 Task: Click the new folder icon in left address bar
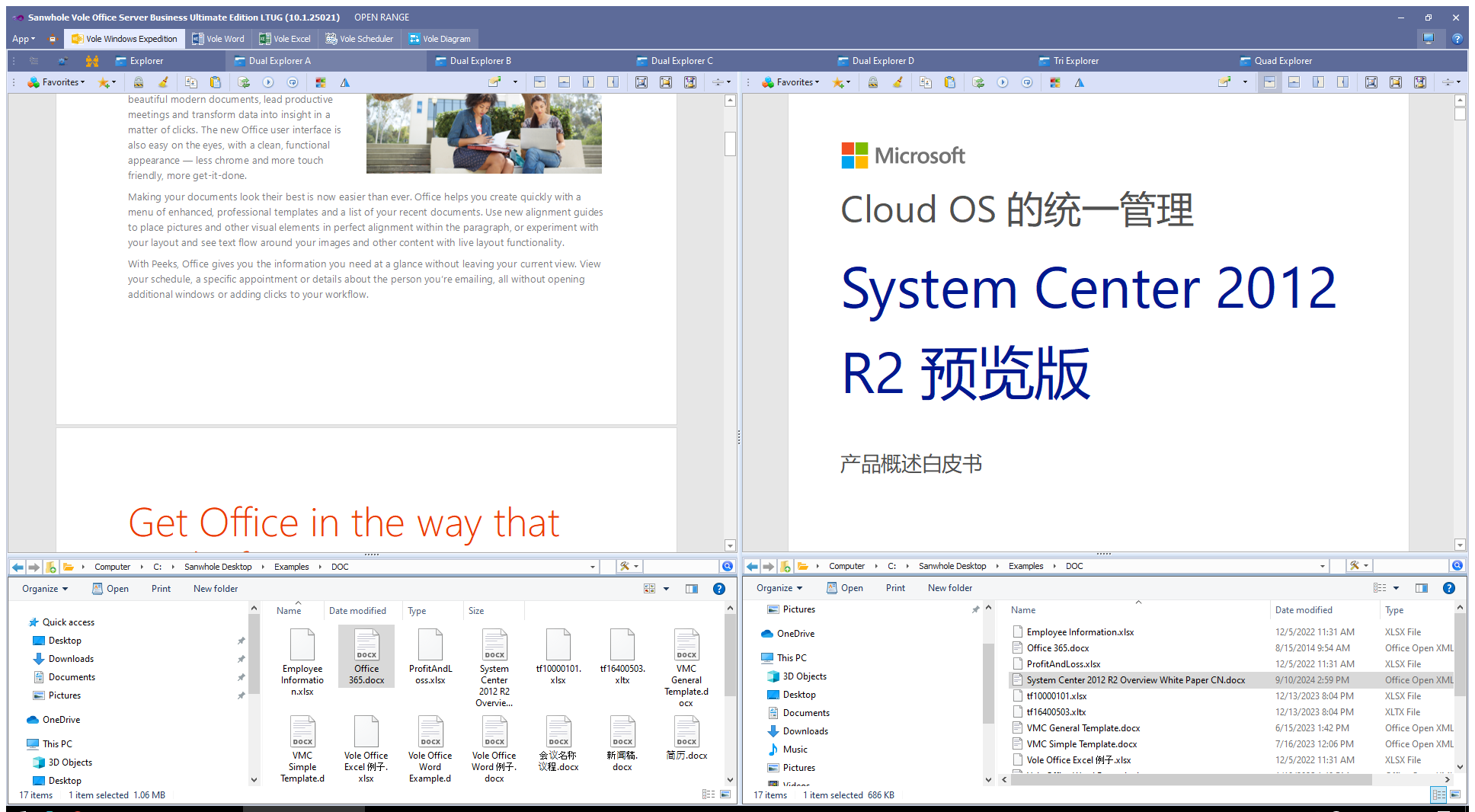(51, 567)
